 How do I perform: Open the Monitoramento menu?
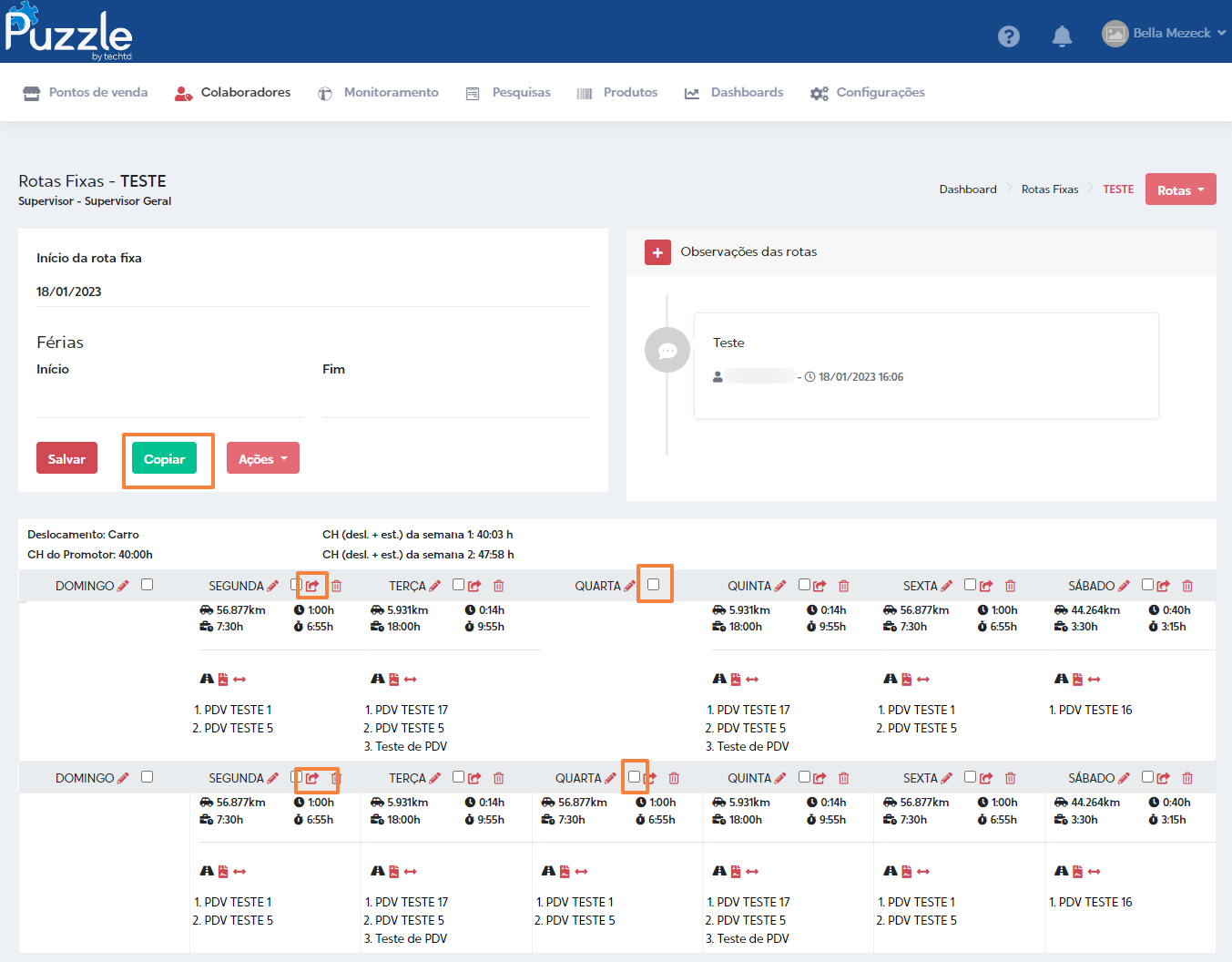[x=378, y=93]
